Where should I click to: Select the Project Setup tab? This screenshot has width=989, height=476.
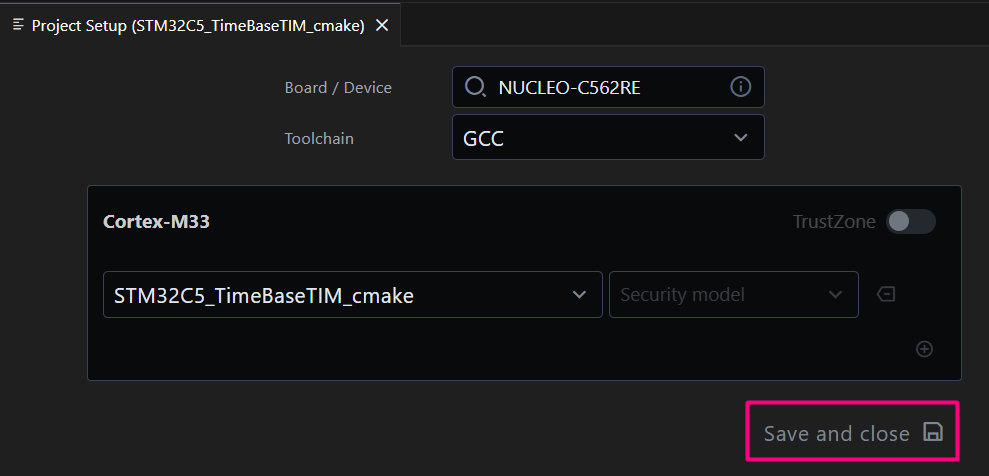[x=197, y=26]
